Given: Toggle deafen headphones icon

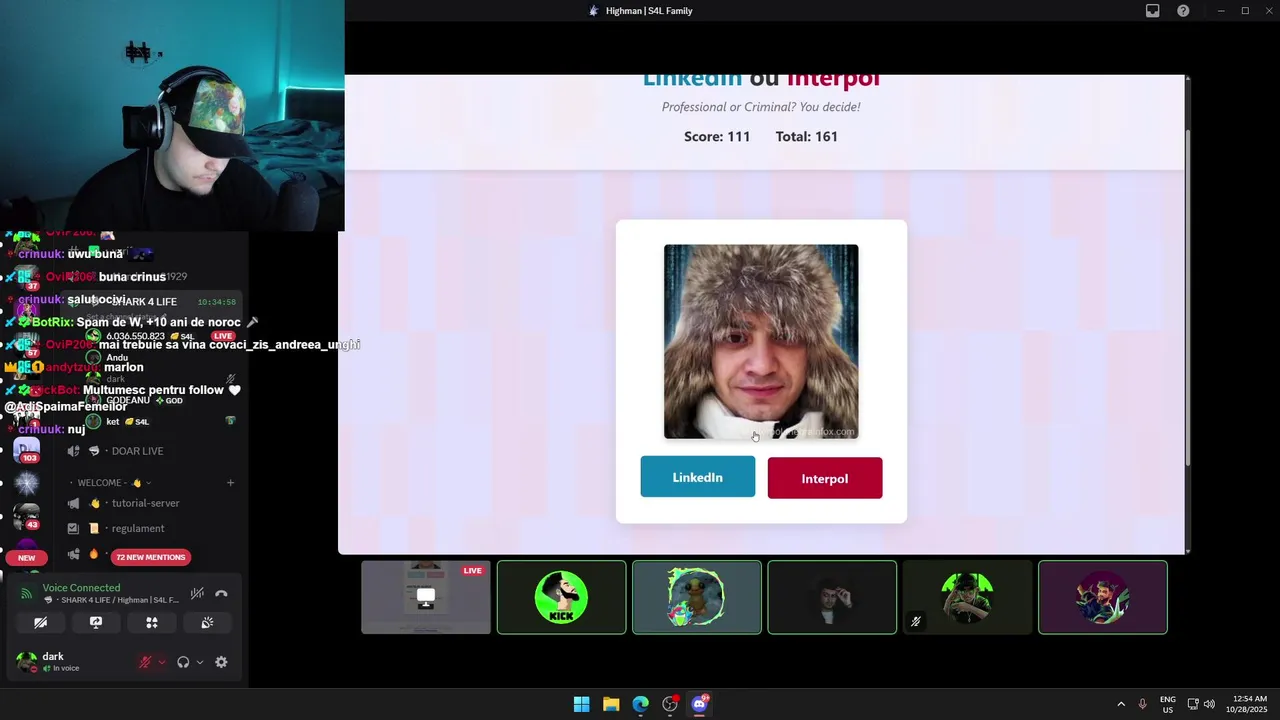Looking at the screenshot, I should pos(183,662).
